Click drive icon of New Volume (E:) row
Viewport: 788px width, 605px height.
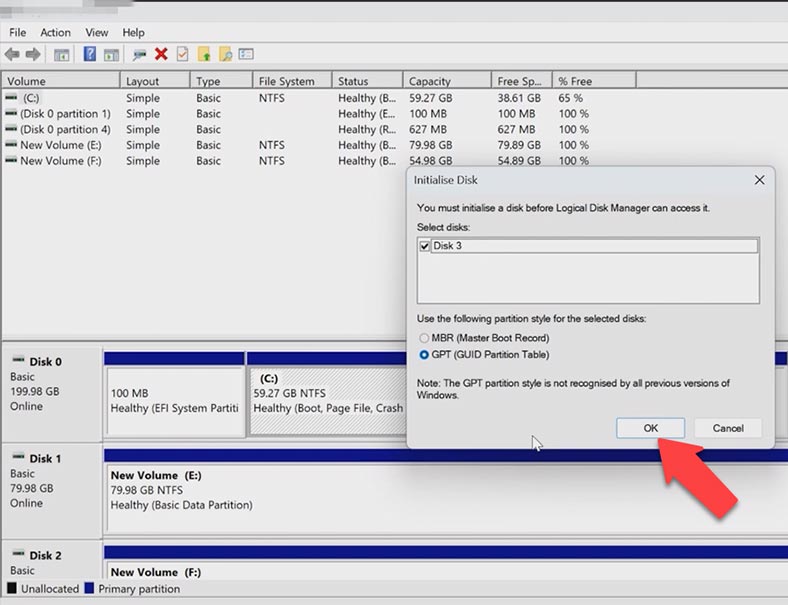pyautogui.click(x=11, y=145)
